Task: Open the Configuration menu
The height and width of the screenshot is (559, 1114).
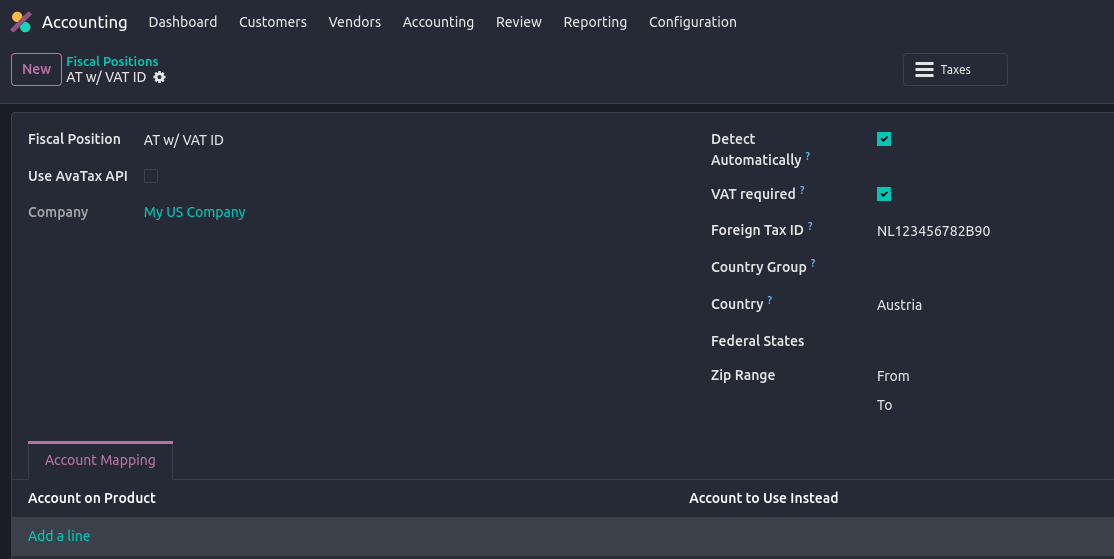Action: [692, 22]
